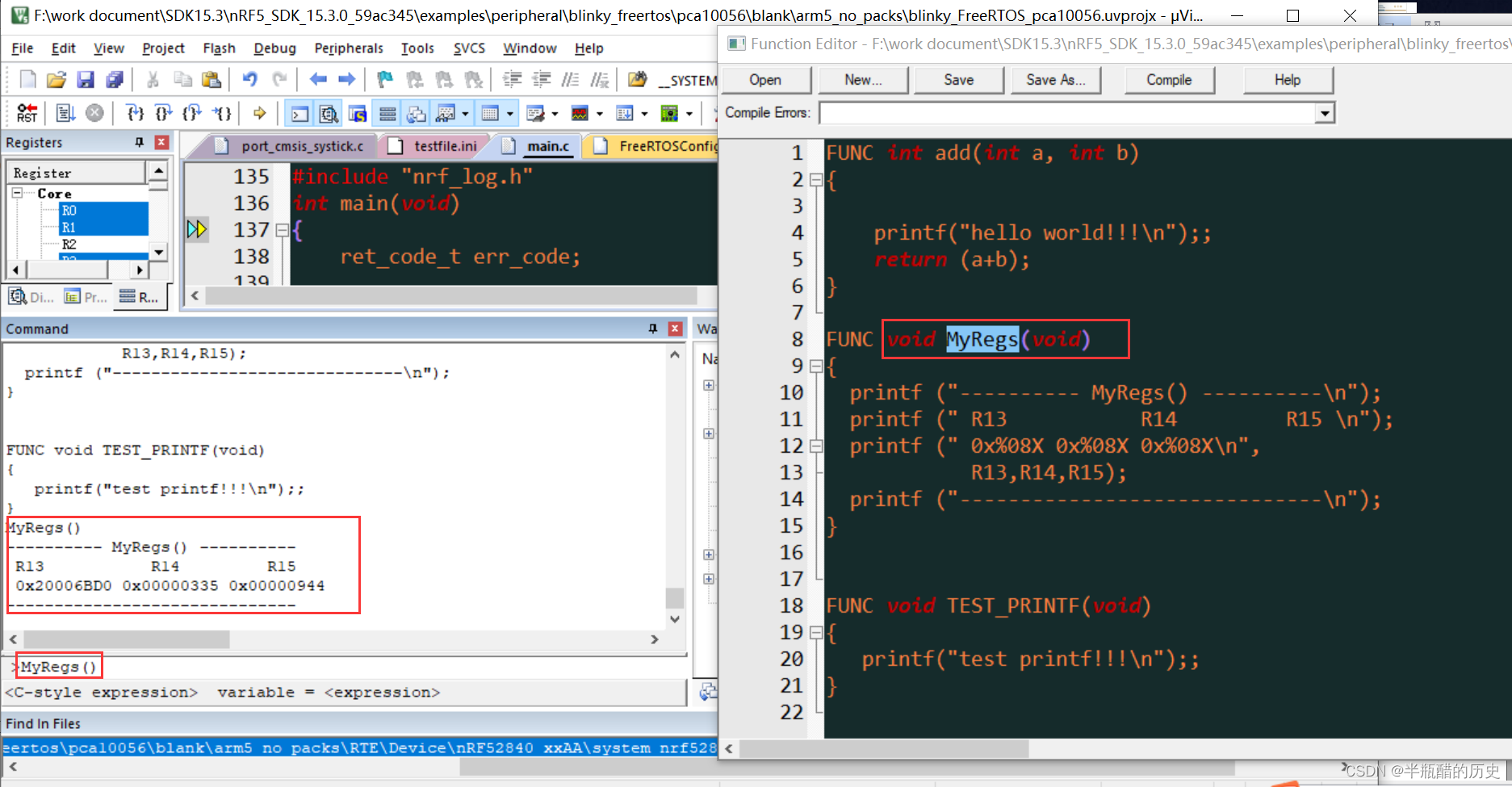Click the Memory Windows toolbar icon
The height and width of the screenshot is (787, 1512).
pos(490,114)
